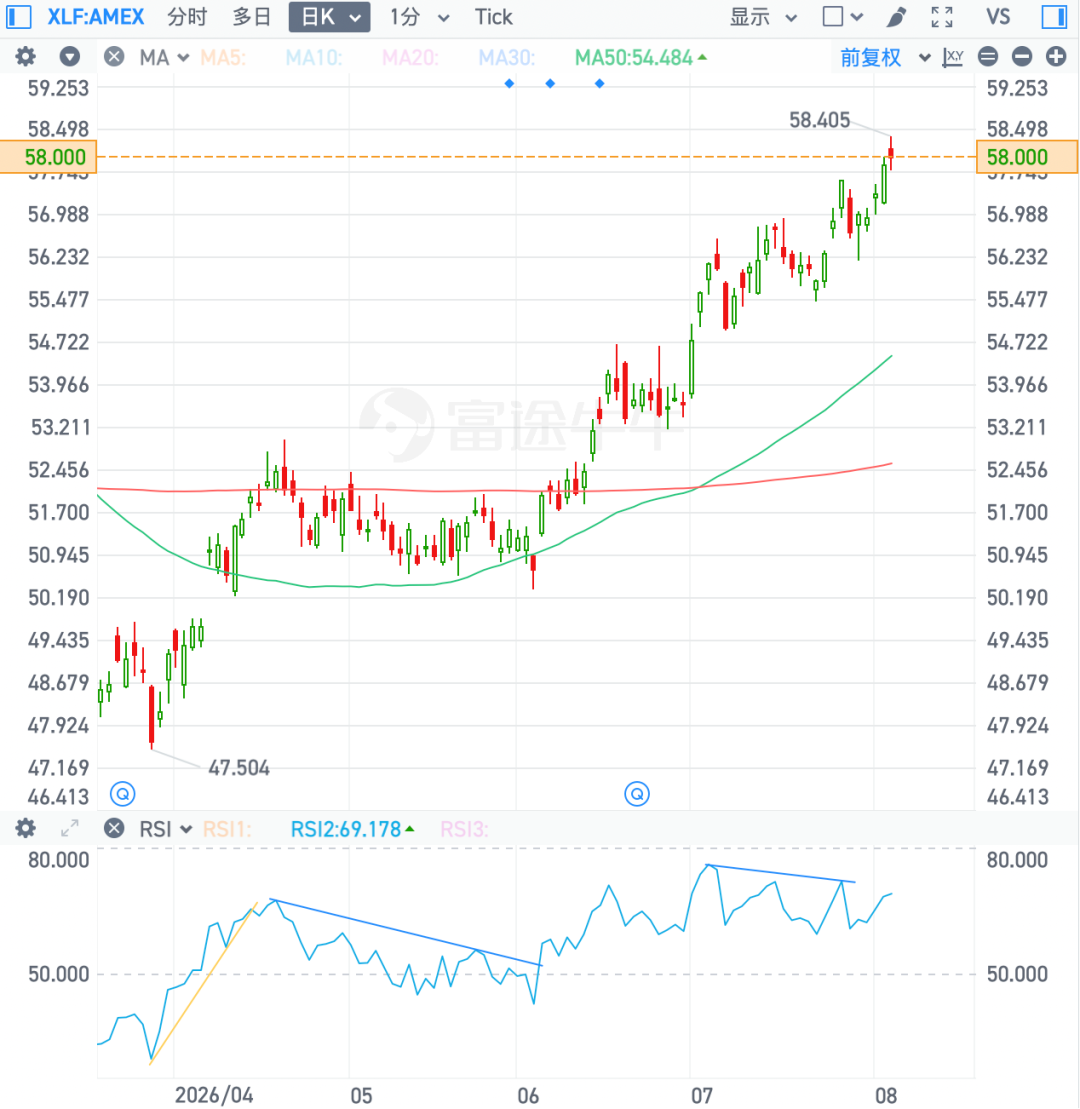Click the chart layout square icon
Viewport: 1080px width, 1109px height.
tap(833, 17)
